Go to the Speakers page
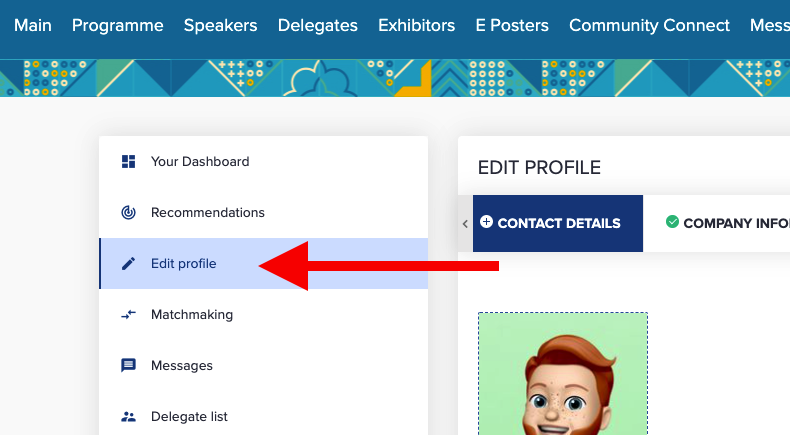The image size is (790, 435). [220, 25]
